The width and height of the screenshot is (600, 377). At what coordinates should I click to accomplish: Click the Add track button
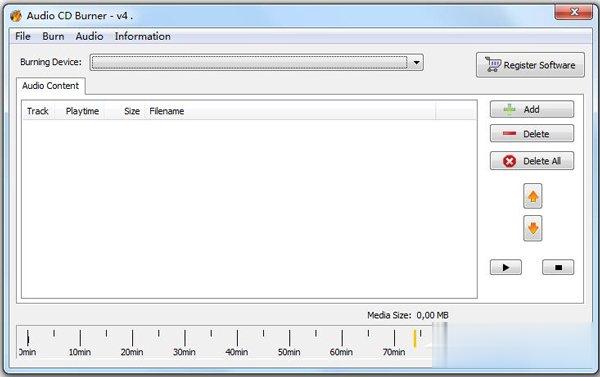click(532, 109)
